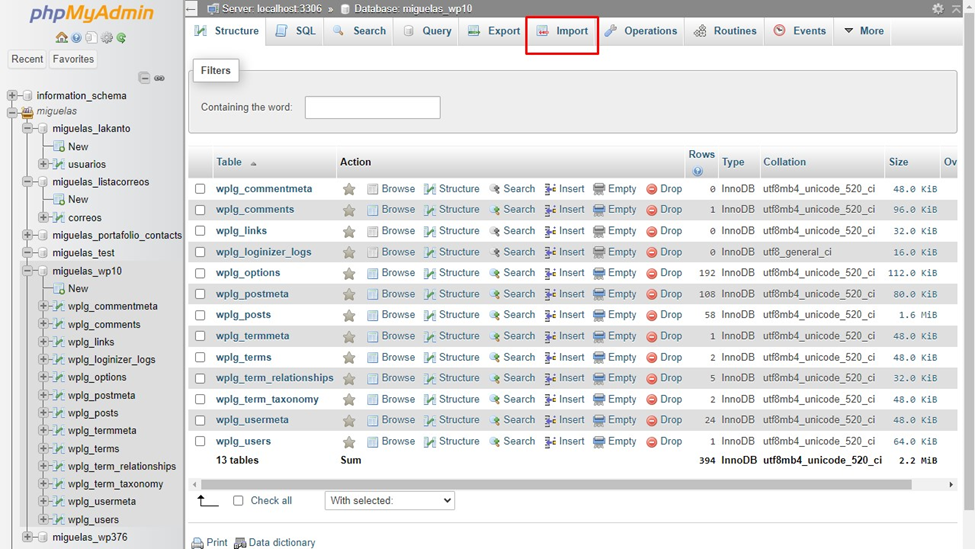
Task: Click the Empty icon for wplg_comments
Action: 599,210
